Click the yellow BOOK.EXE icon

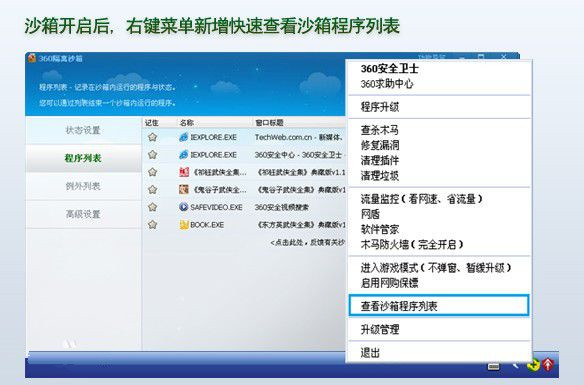pos(184,225)
